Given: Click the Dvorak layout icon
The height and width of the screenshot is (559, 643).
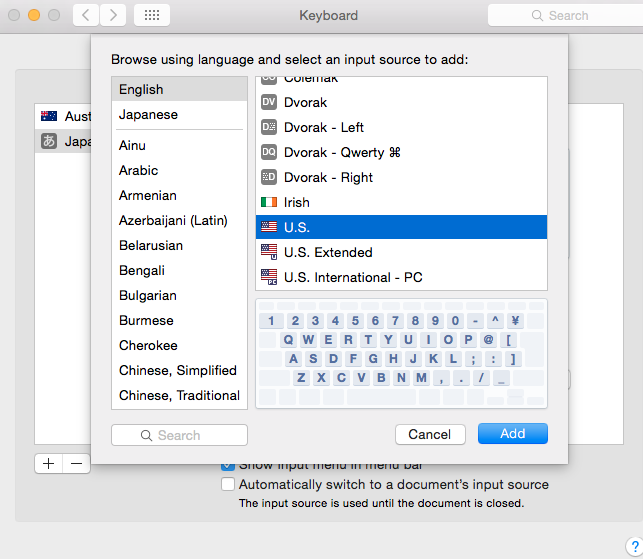Looking at the screenshot, I should 268,102.
